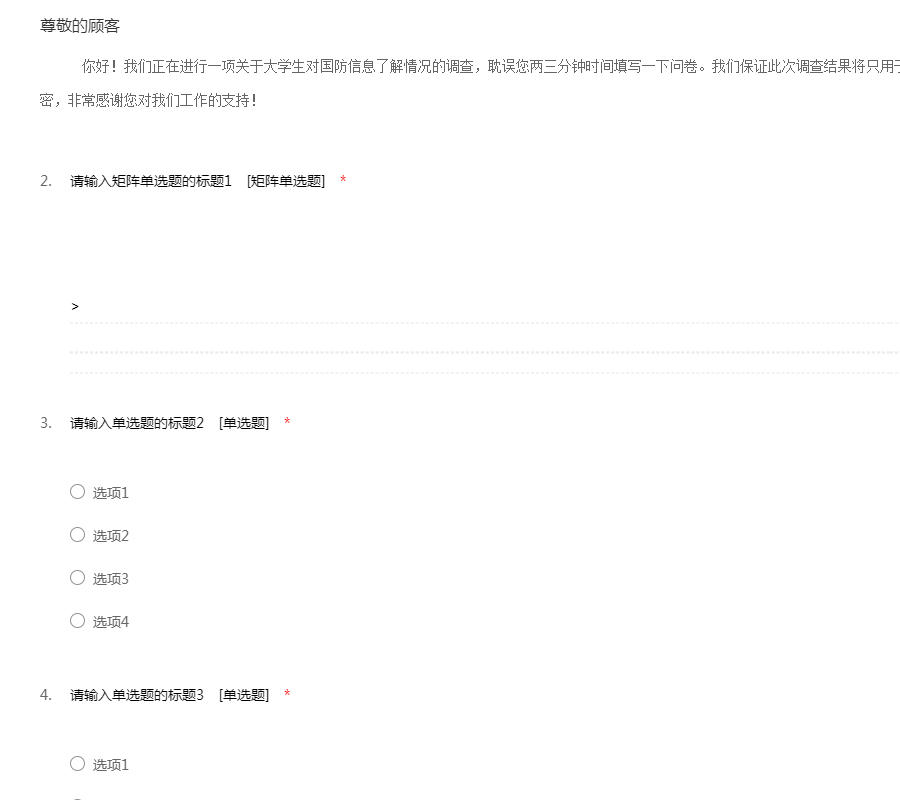Click the [矩阵单选题] type tag
900x800 pixels.
tap(286, 181)
